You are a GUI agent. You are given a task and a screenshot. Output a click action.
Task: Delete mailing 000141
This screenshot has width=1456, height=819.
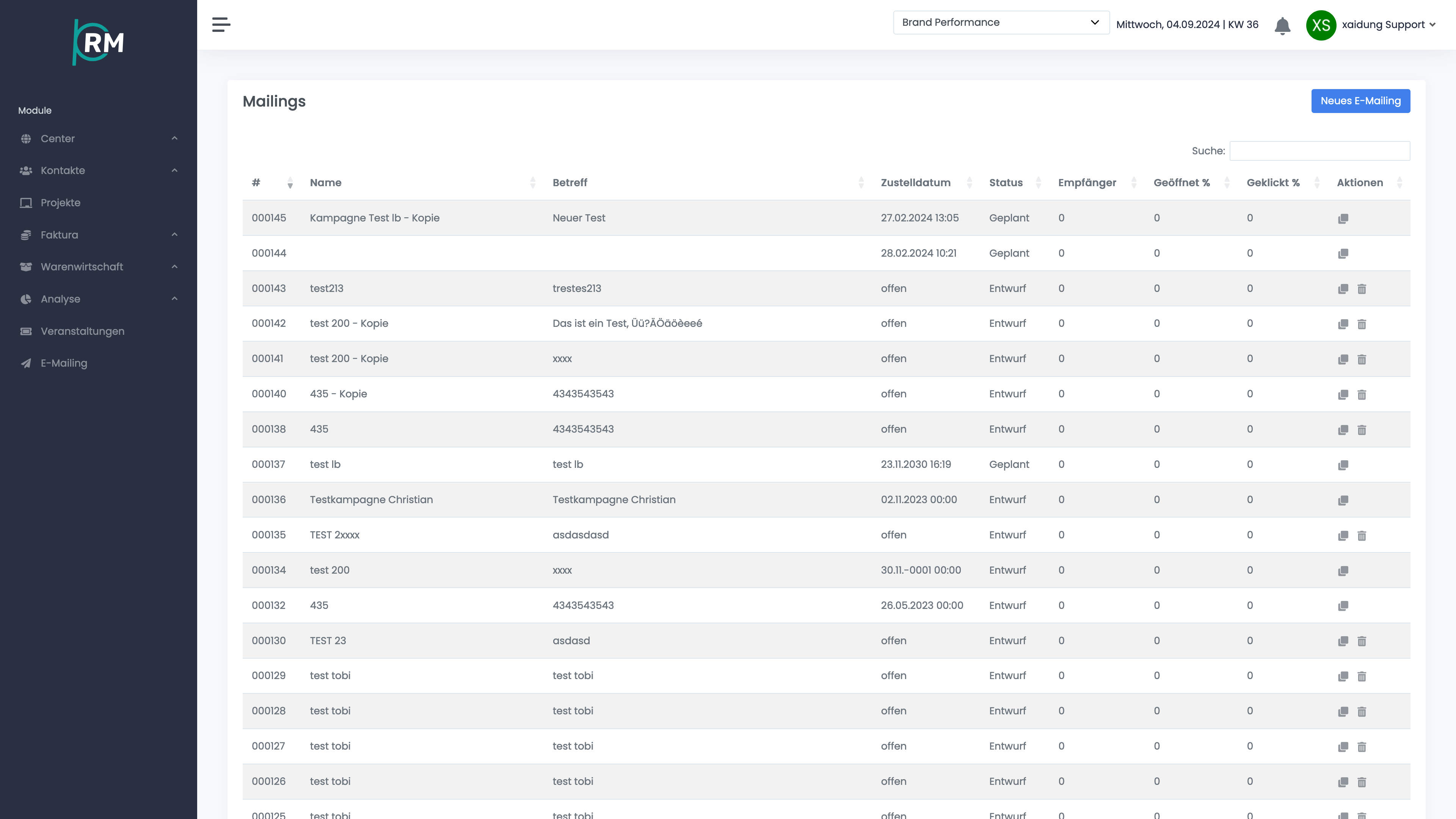[1362, 359]
